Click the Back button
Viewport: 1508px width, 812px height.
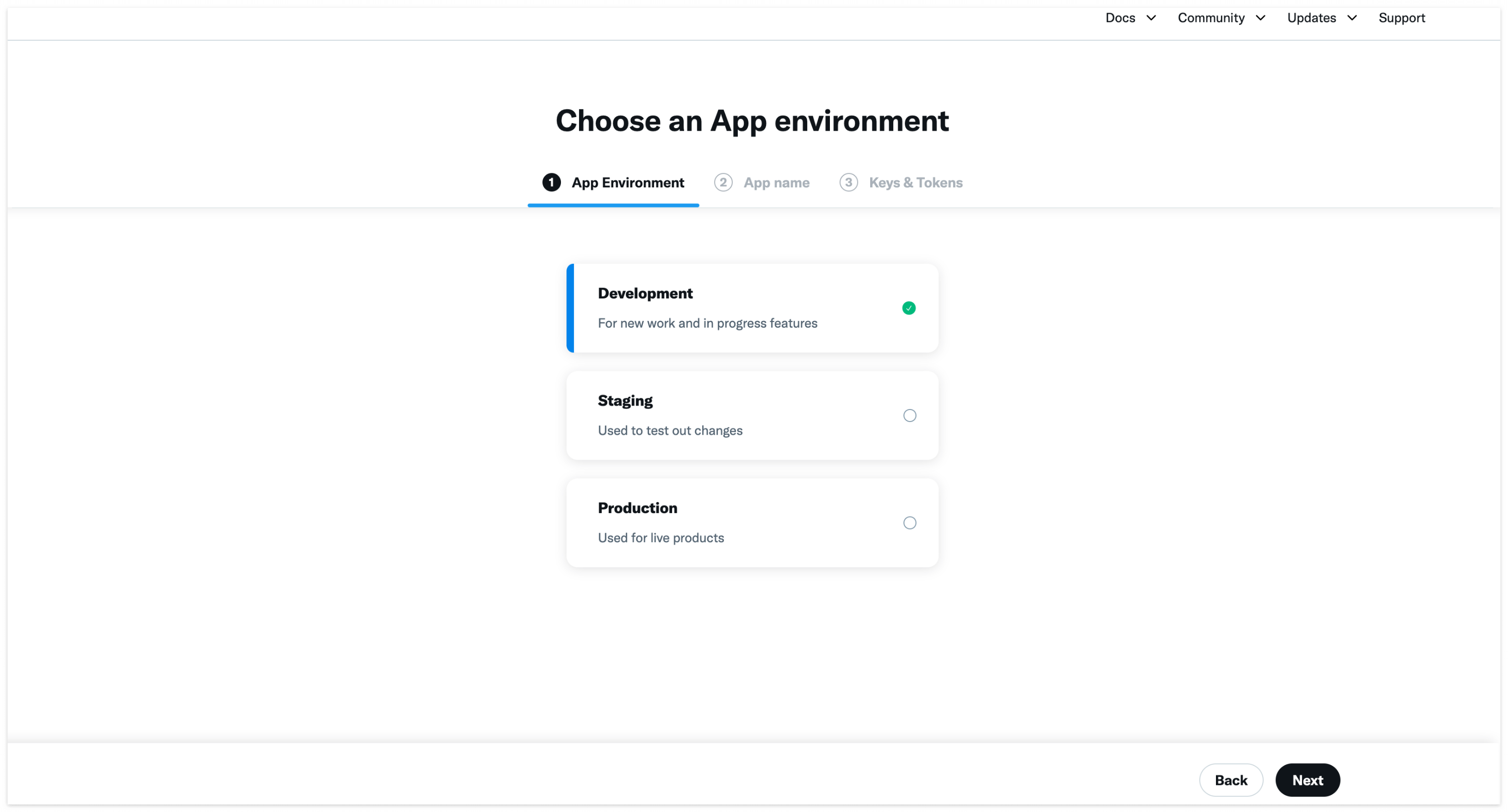click(1231, 780)
